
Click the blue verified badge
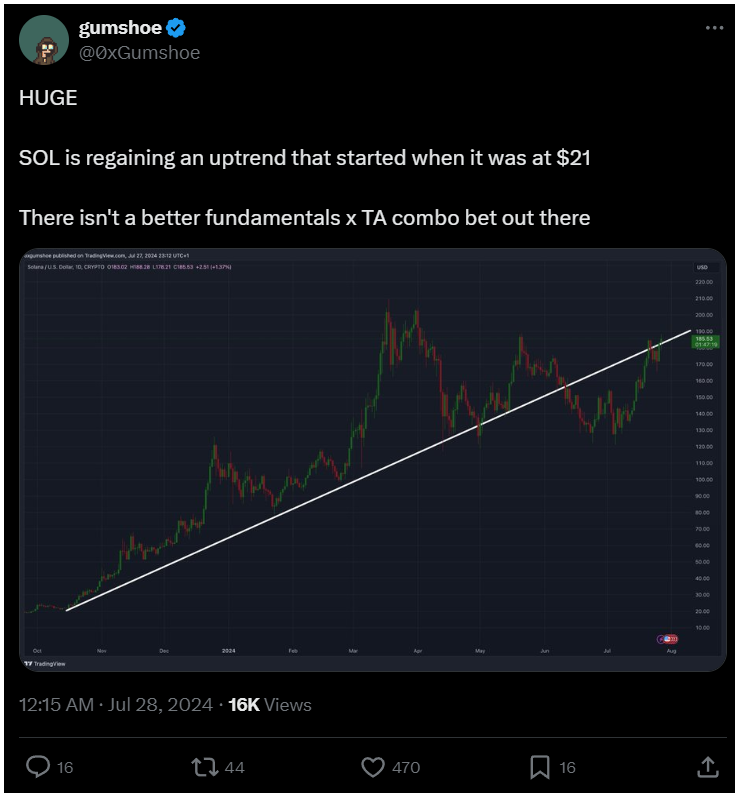(176, 28)
